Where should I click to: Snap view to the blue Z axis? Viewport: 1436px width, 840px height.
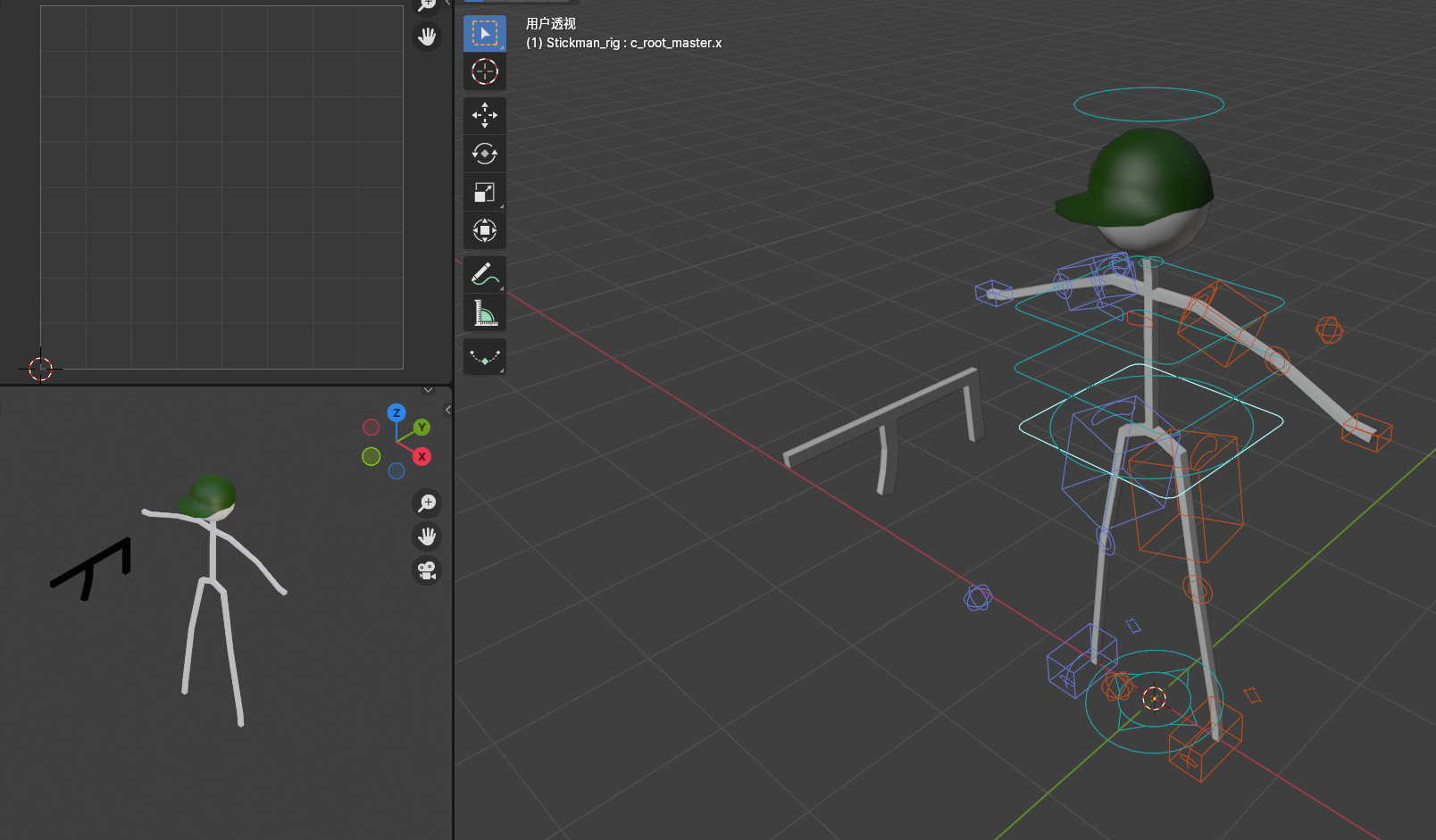(397, 412)
